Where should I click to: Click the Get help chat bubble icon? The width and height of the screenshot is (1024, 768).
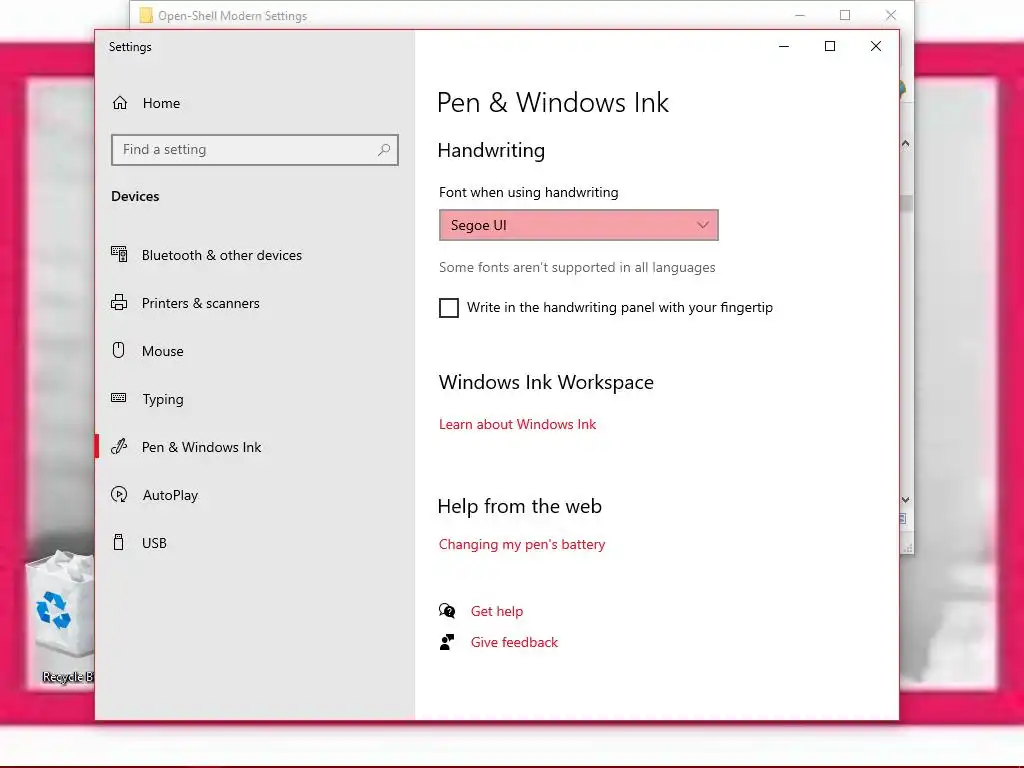(x=447, y=611)
